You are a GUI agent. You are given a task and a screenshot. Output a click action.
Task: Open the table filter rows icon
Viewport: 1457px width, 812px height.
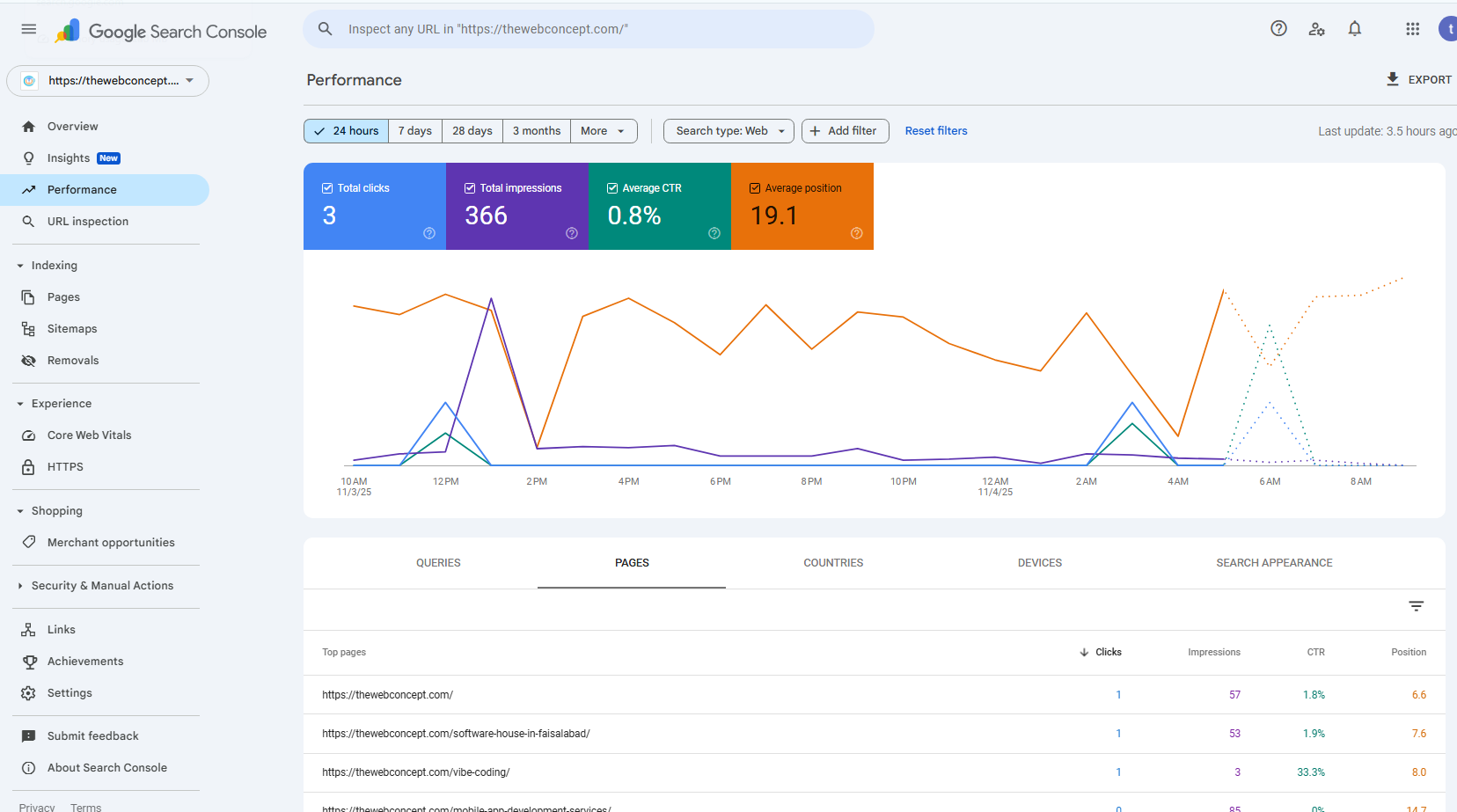(1417, 606)
